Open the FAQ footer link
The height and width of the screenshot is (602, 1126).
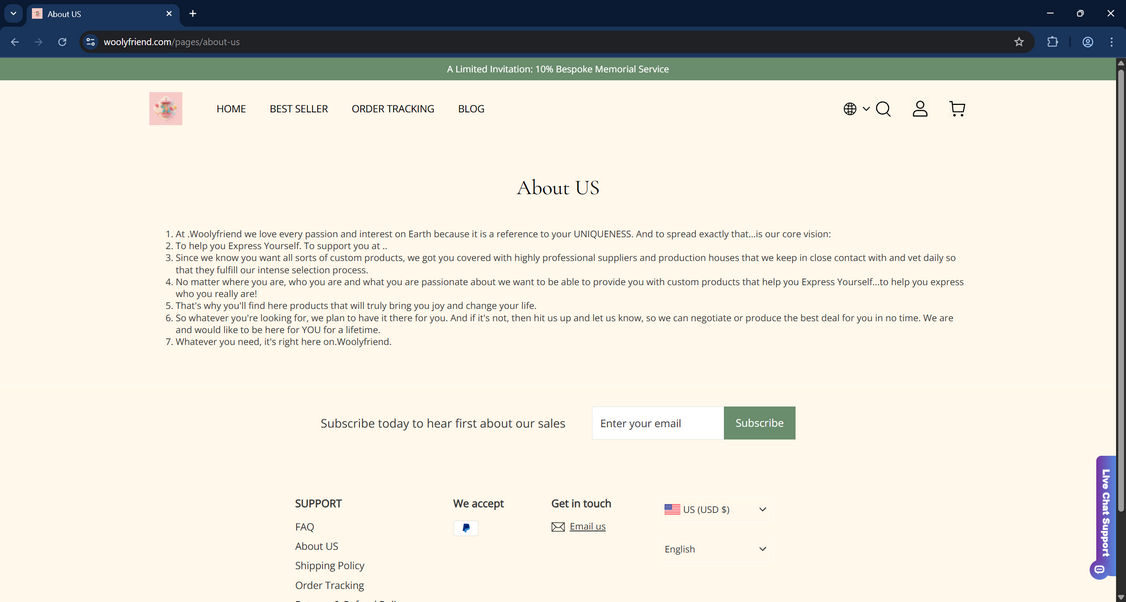click(304, 527)
